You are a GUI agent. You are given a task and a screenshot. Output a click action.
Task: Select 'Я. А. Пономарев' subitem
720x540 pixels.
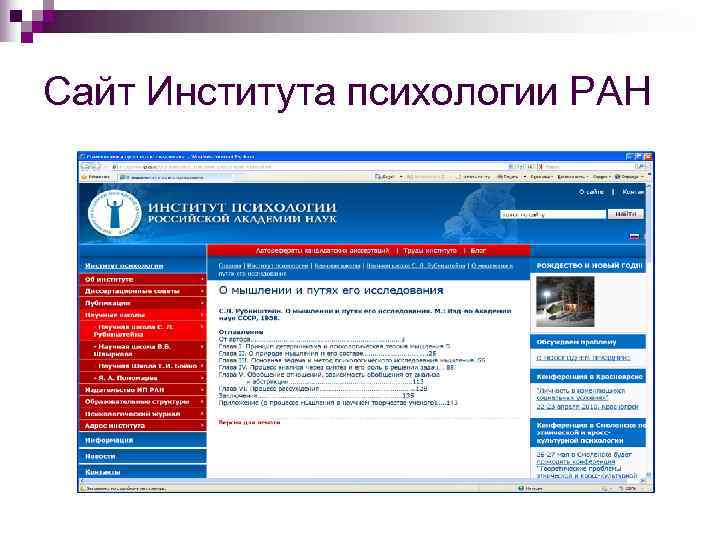click(x=142, y=378)
